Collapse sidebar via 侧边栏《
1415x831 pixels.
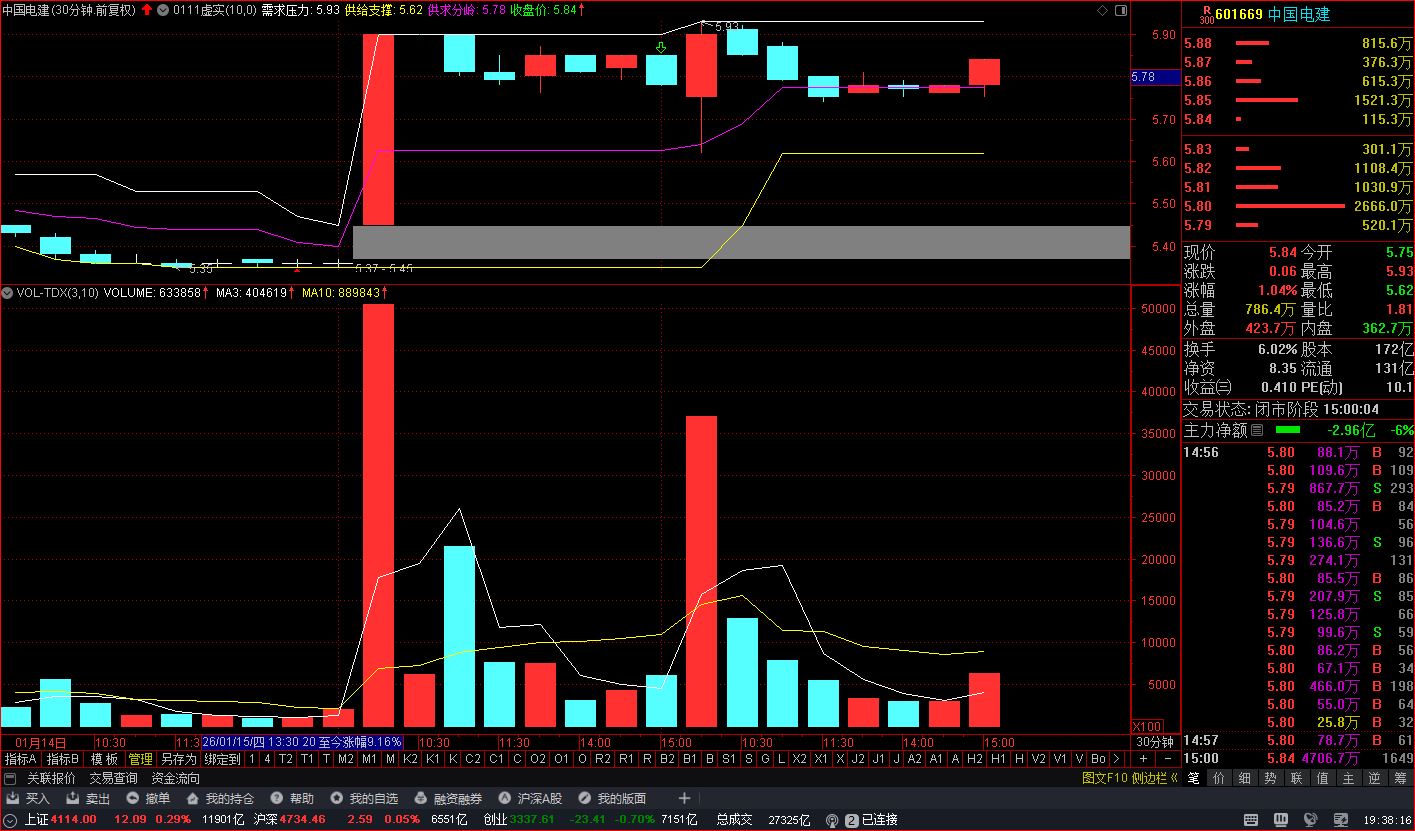(1155, 778)
